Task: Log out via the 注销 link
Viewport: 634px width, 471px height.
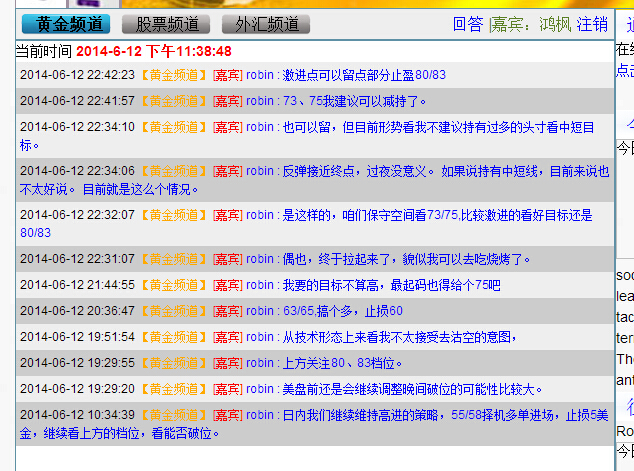Action: pos(591,24)
